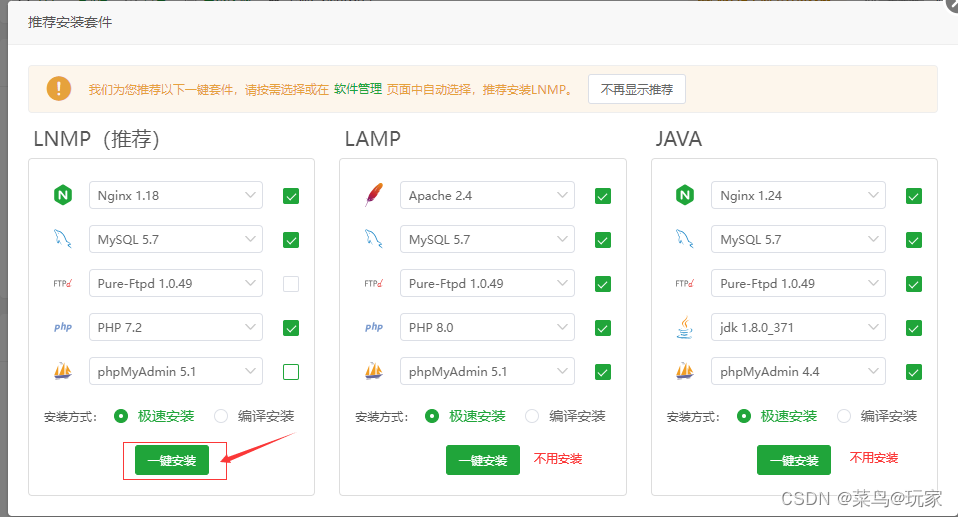Click the PHP logo icon in LAMP
The width and height of the screenshot is (958, 517).
coord(374,328)
